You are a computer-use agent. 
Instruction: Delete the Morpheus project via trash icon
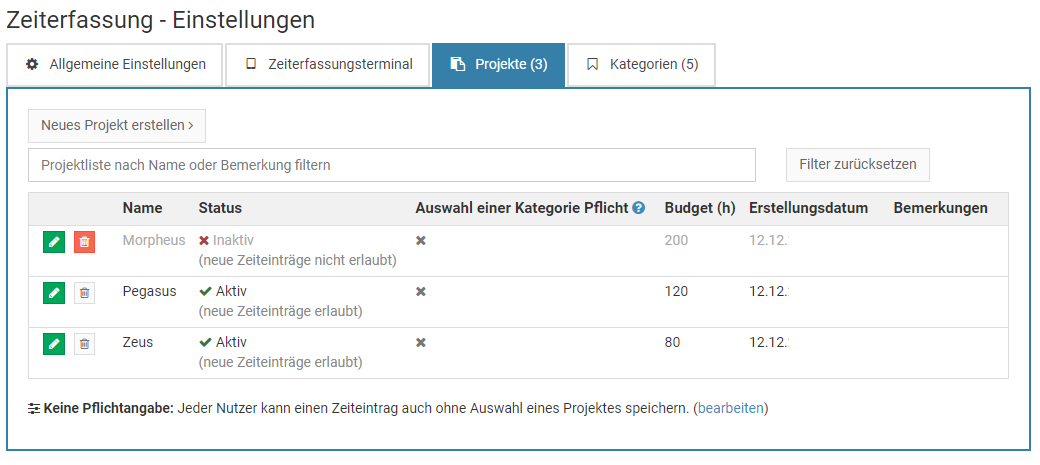coord(85,241)
